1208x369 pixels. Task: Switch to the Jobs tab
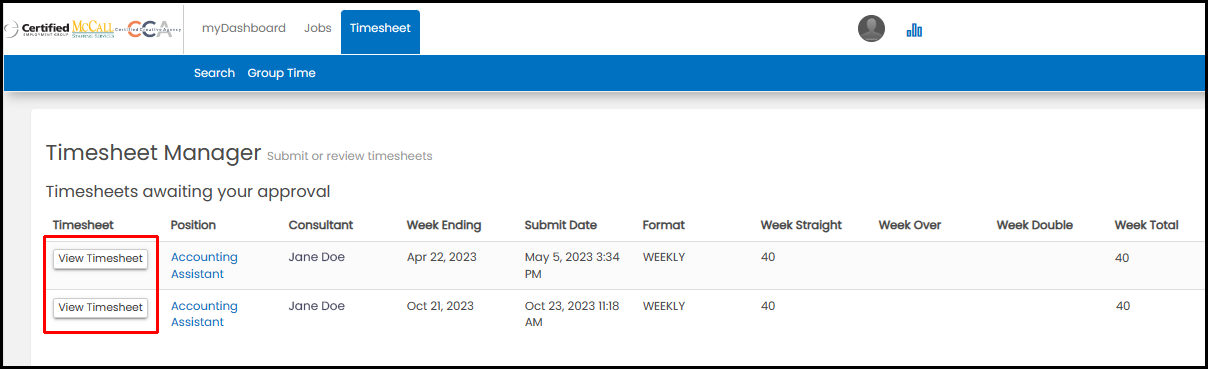point(318,28)
